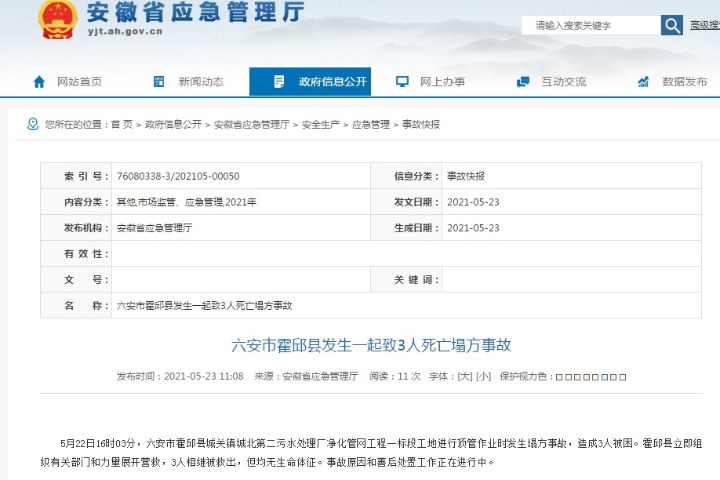Open 应急管理 breadcrumb link
Viewport: 720px width, 480px height.
coord(371,125)
